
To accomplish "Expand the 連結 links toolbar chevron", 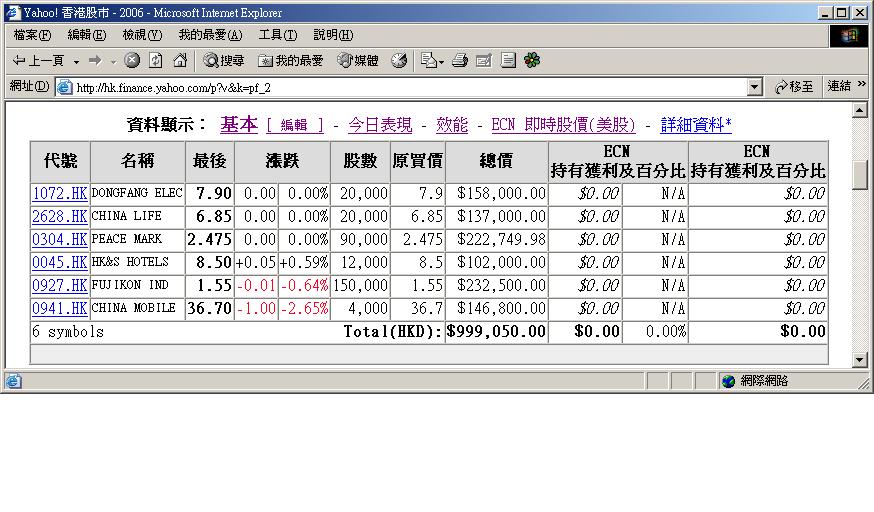I will [x=862, y=84].
